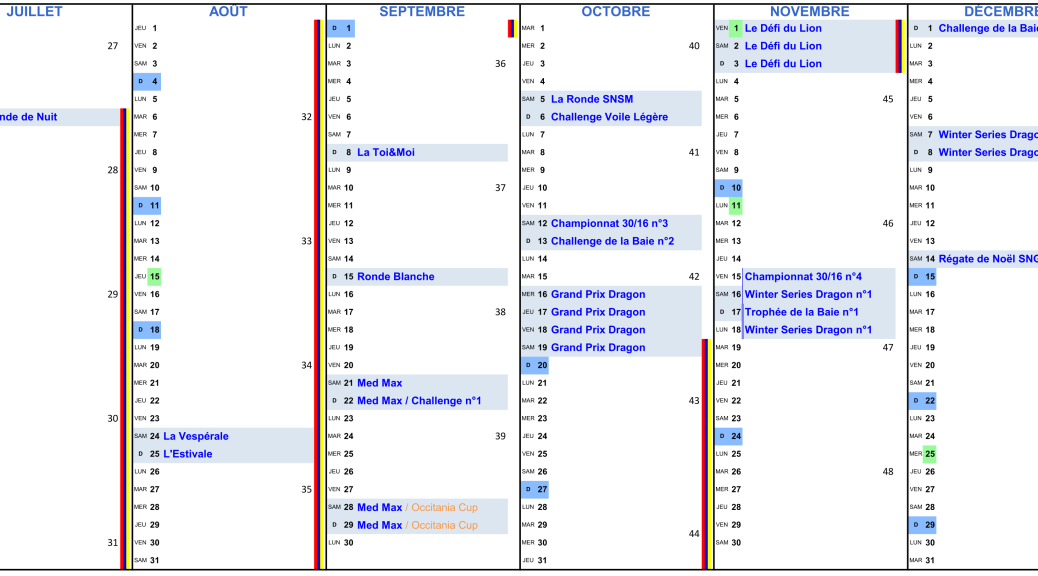Click blue-highlighted Sunday September 1
Viewport: 1038px width, 576px height.
(x=341, y=28)
